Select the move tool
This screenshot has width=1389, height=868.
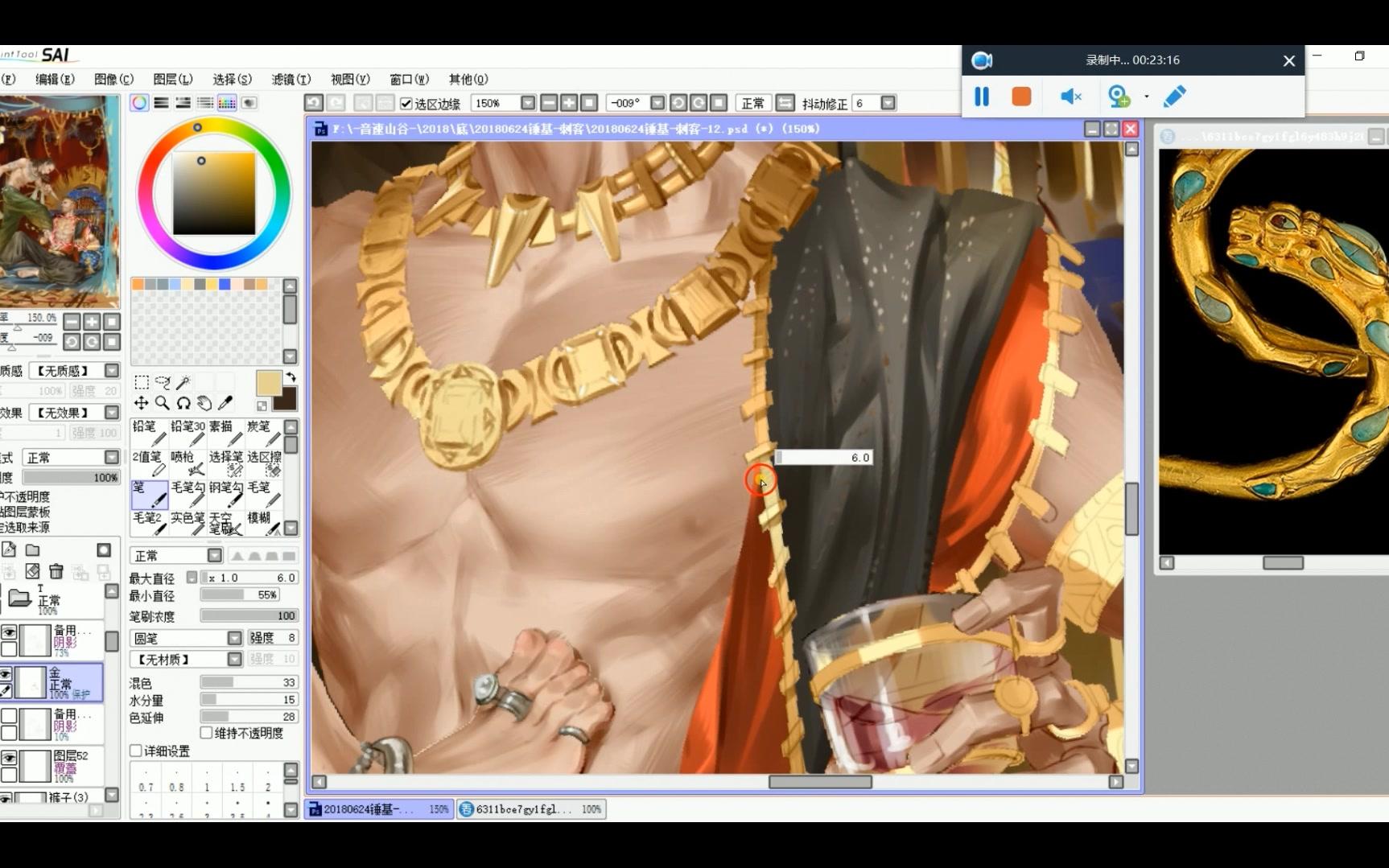click(141, 403)
